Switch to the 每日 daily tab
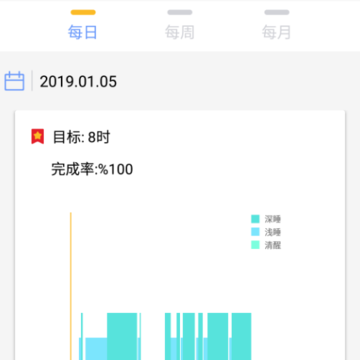The width and height of the screenshot is (360, 360). click(x=83, y=26)
